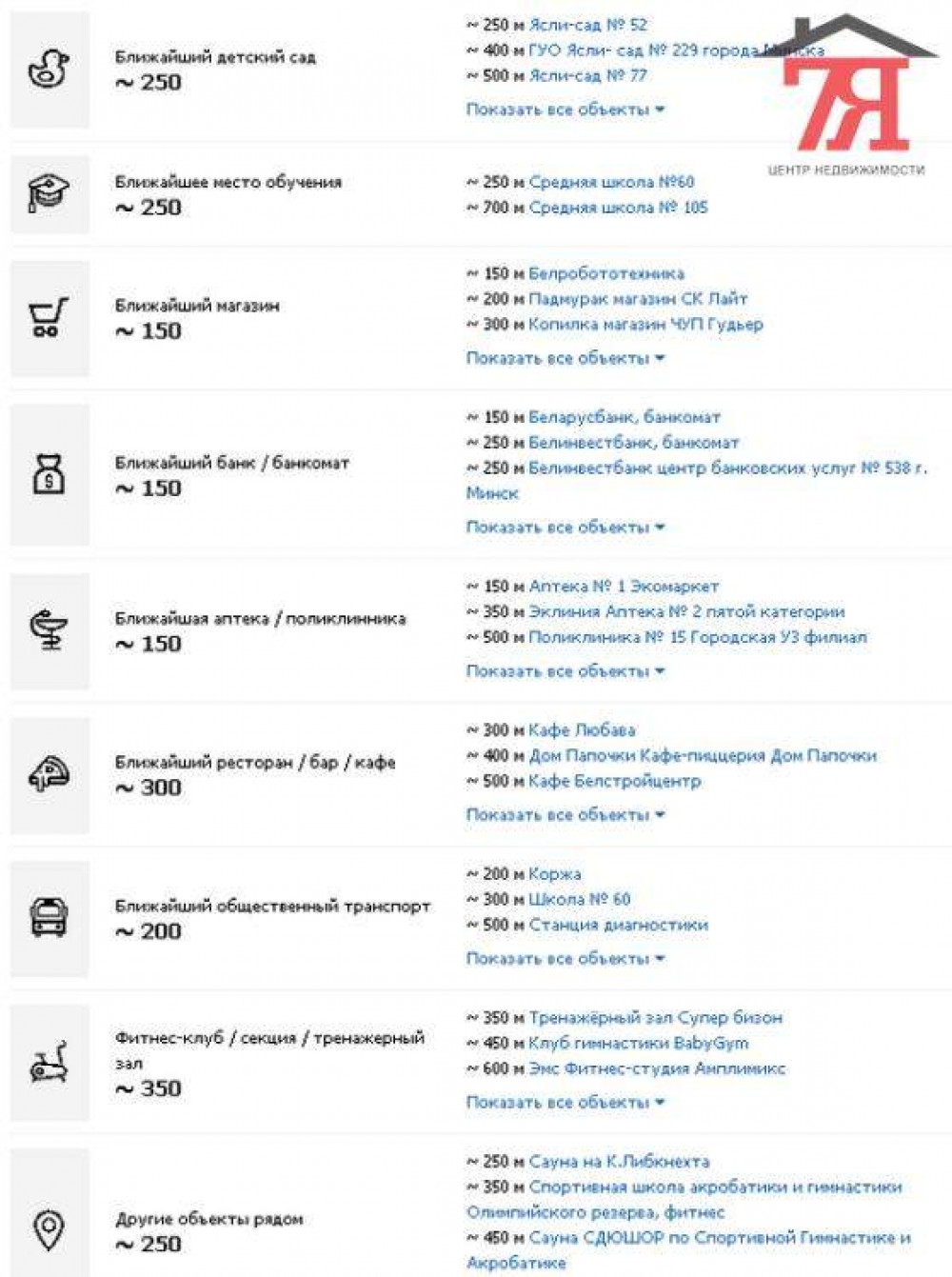
Task: Click the rubber duck kindergarten icon
Action: (x=49, y=70)
